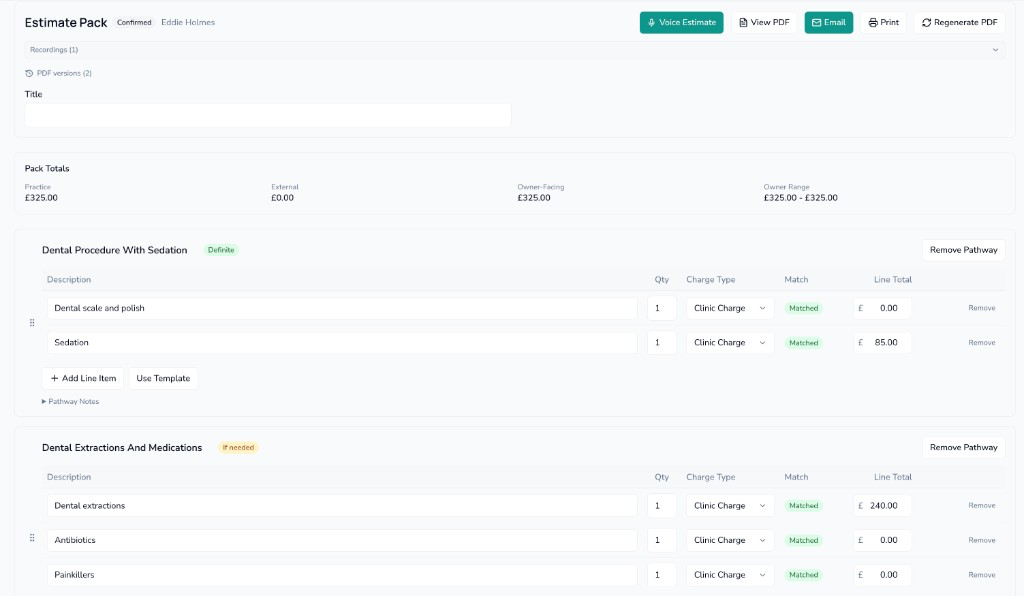
Task: Edit the Dental scale and polish description
Action: pyautogui.click(x=342, y=308)
